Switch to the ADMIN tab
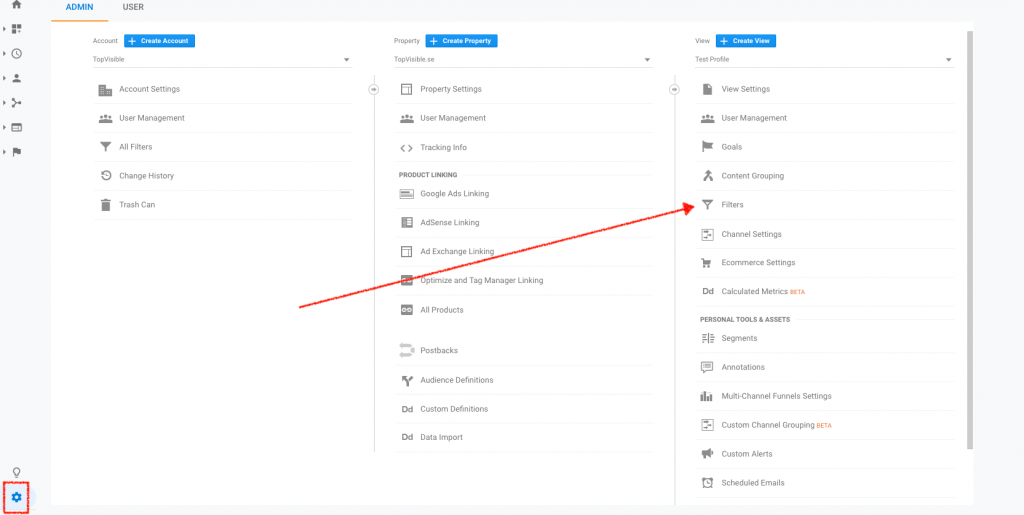The height and width of the screenshot is (515, 1024). 80,8
